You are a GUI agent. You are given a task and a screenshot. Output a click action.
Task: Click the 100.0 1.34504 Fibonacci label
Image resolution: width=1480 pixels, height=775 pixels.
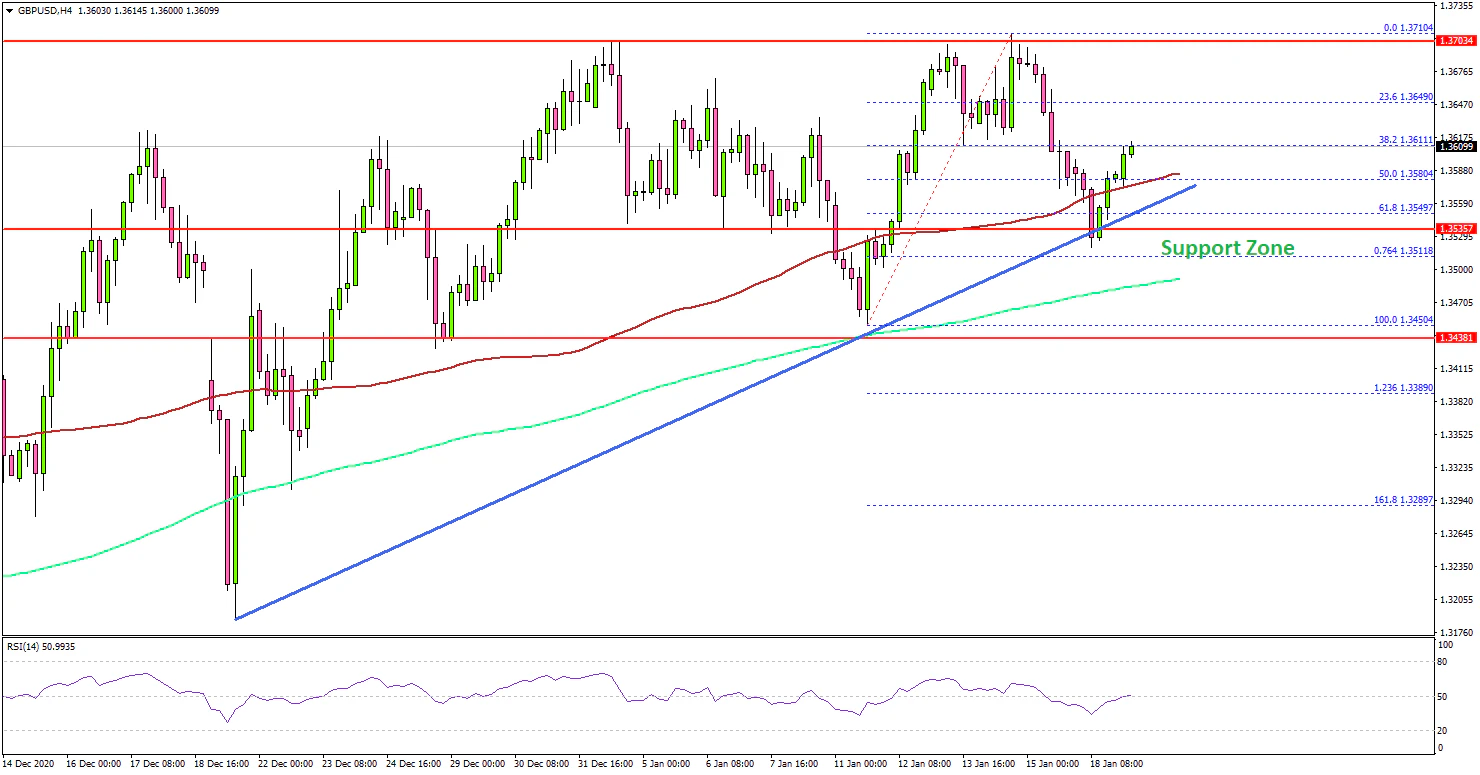tap(1403, 320)
